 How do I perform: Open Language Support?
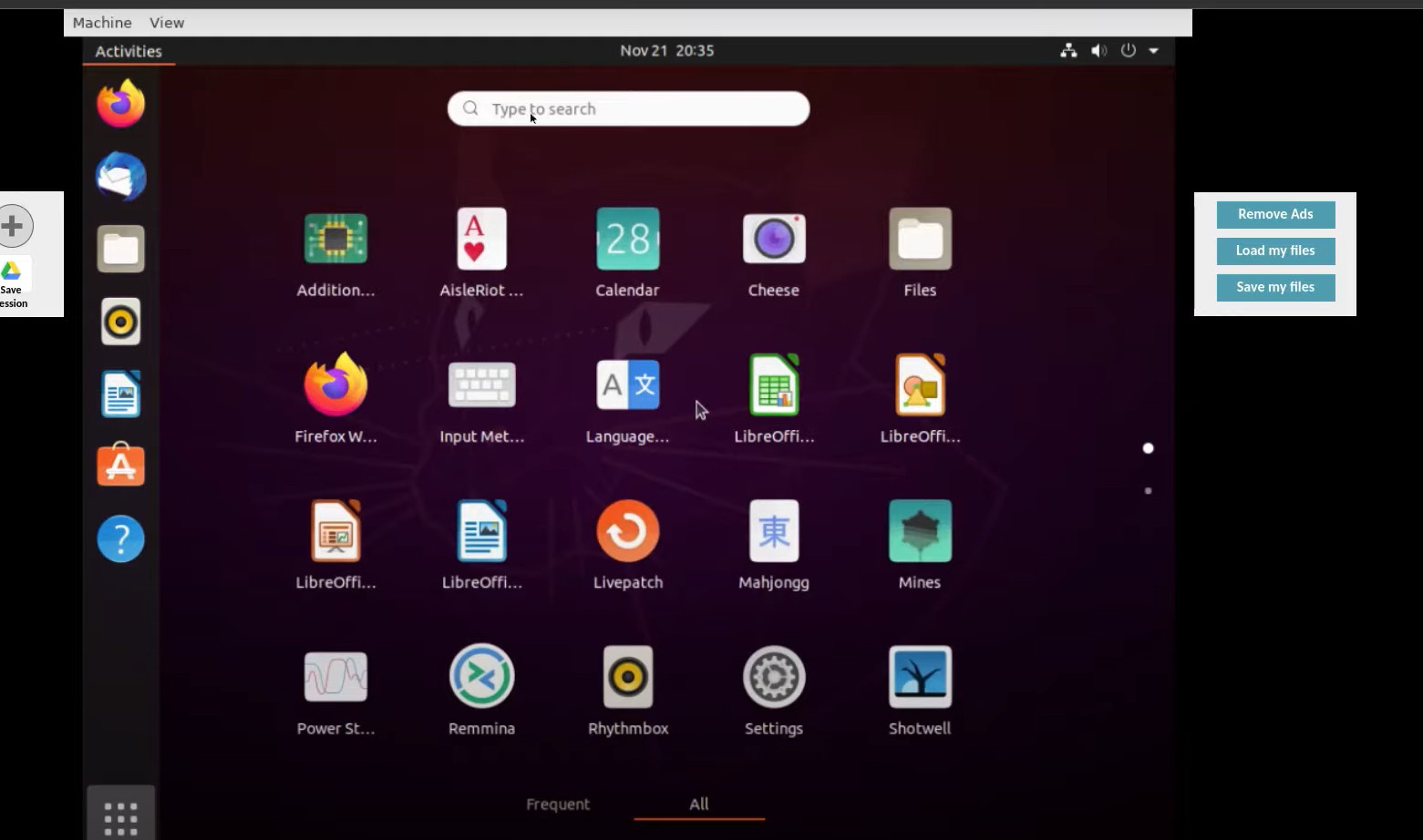coord(627,399)
